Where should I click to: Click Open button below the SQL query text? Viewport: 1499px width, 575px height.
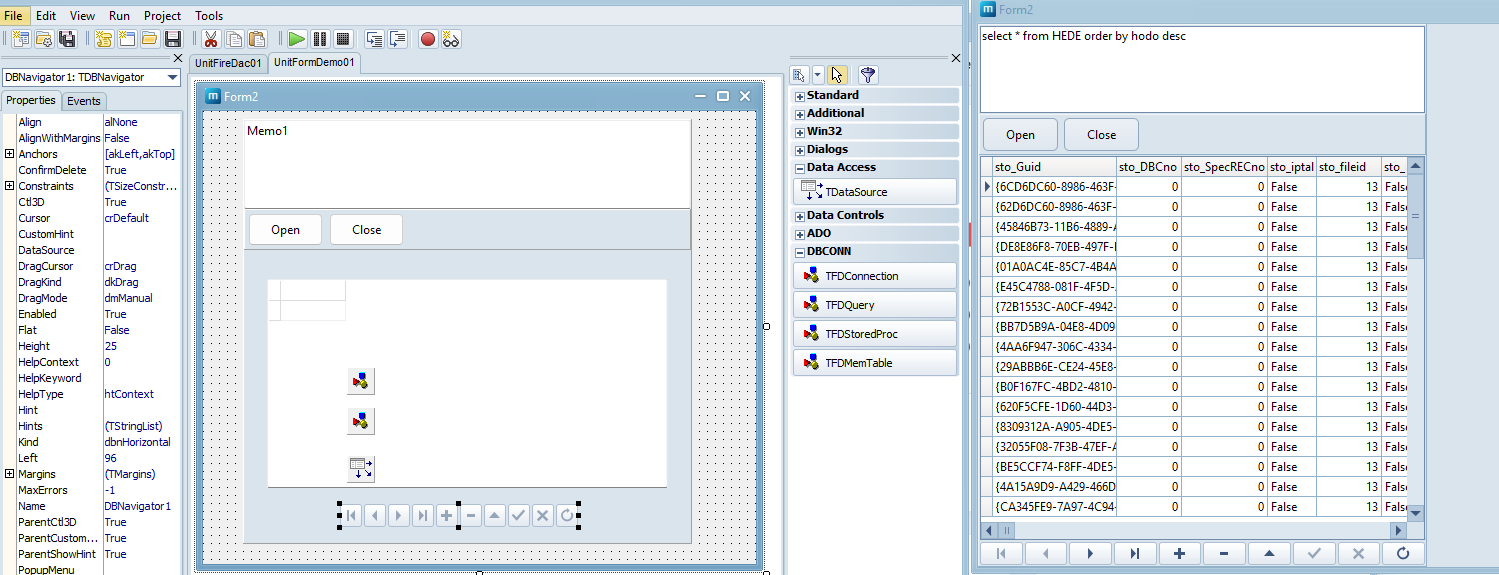(x=1020, y=135)
